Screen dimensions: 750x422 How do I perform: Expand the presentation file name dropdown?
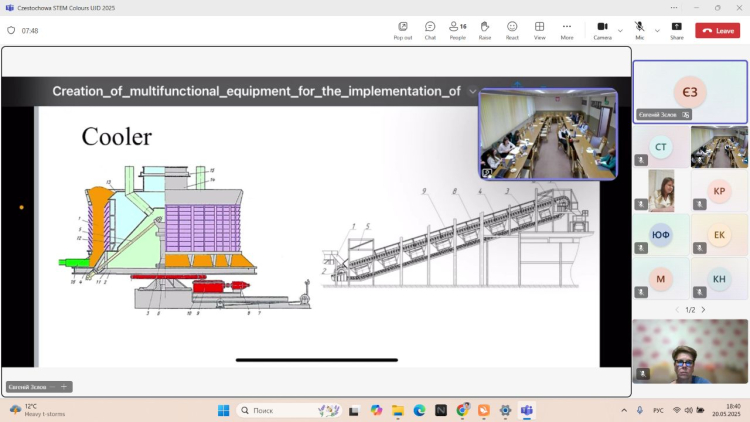(x=473, y=91)
